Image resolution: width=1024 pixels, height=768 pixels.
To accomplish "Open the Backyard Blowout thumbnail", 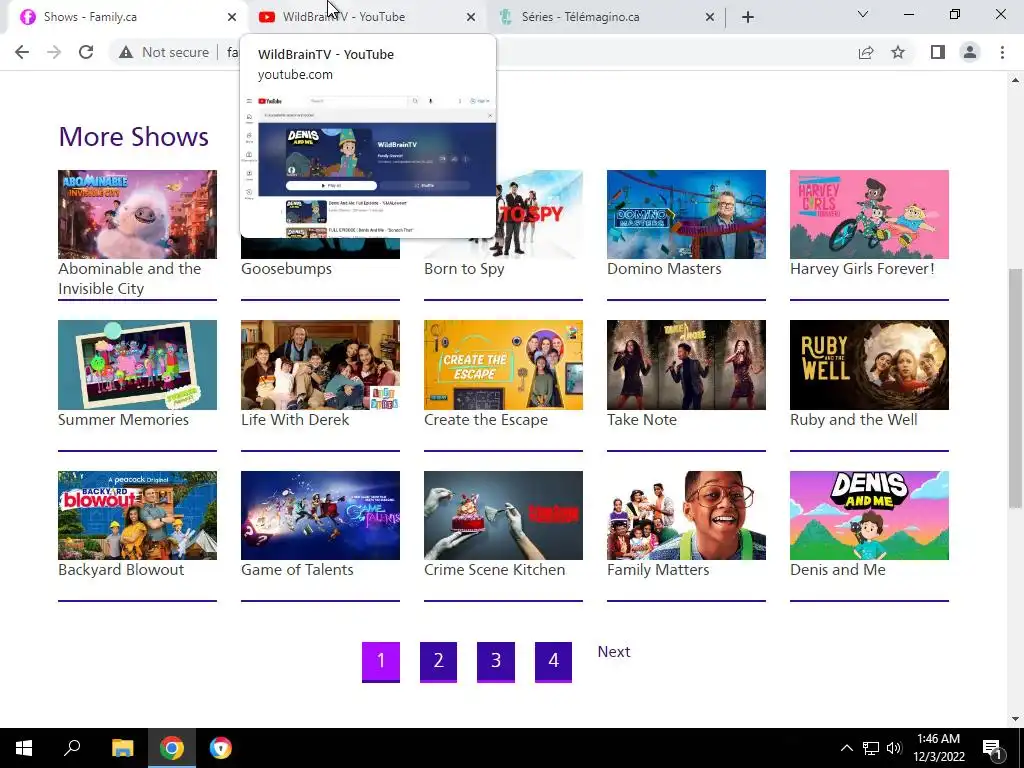I will click(137, 515).
